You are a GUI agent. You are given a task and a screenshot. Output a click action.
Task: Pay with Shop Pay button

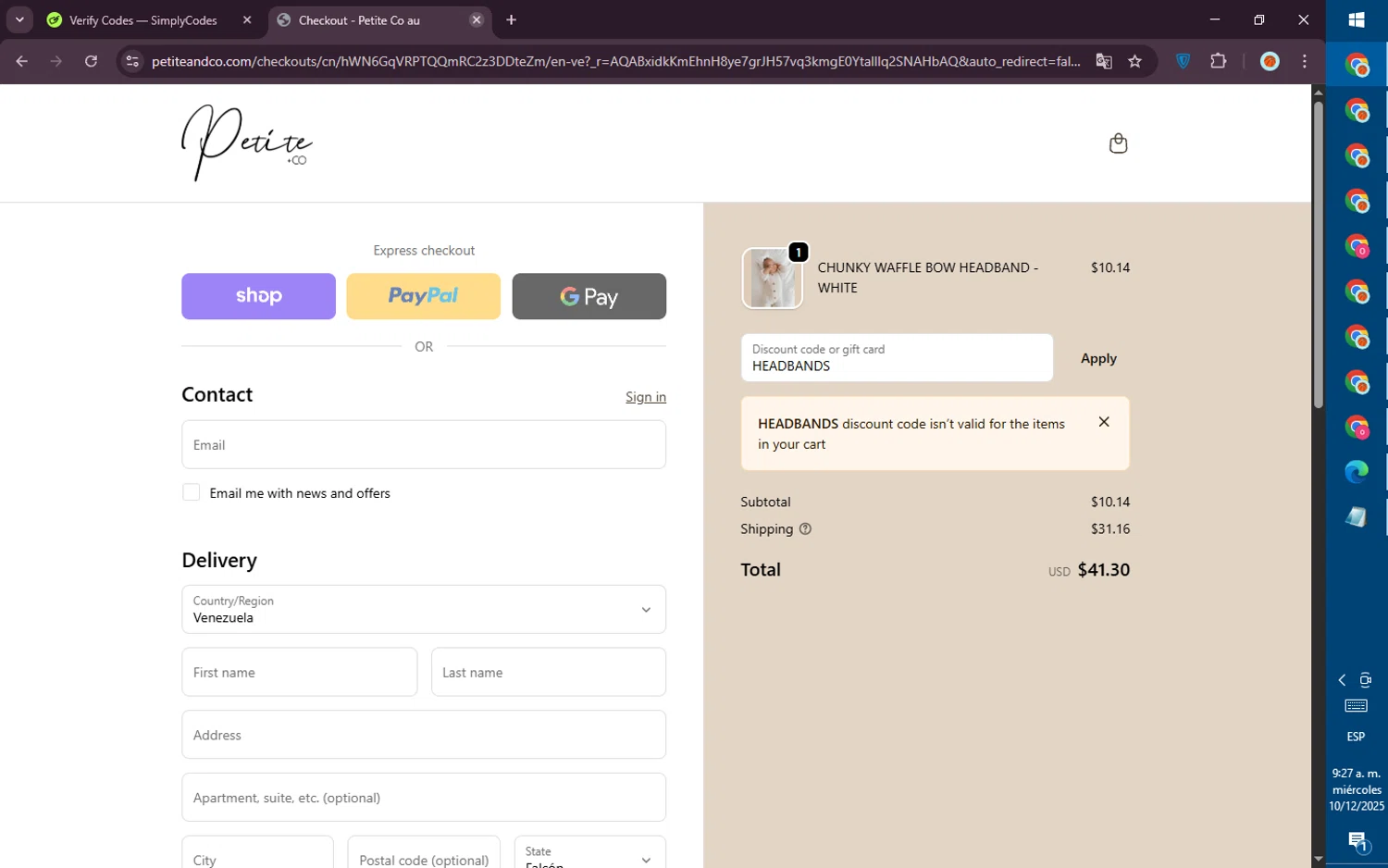[258, 296]
